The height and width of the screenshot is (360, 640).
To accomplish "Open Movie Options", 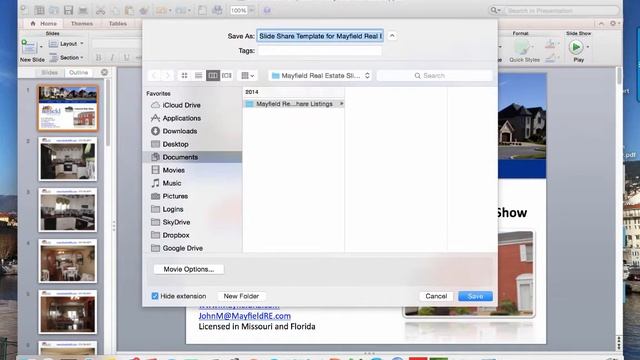I will [189, 269].
